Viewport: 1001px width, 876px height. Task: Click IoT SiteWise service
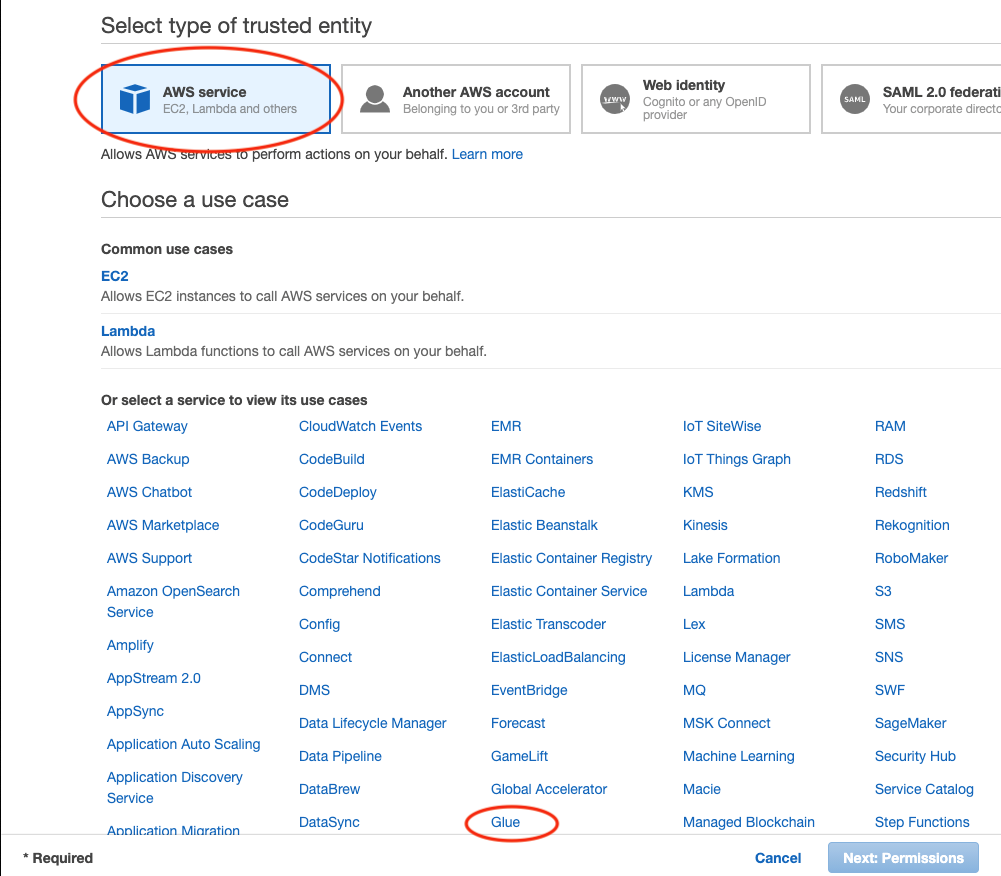tap(722, 426)
